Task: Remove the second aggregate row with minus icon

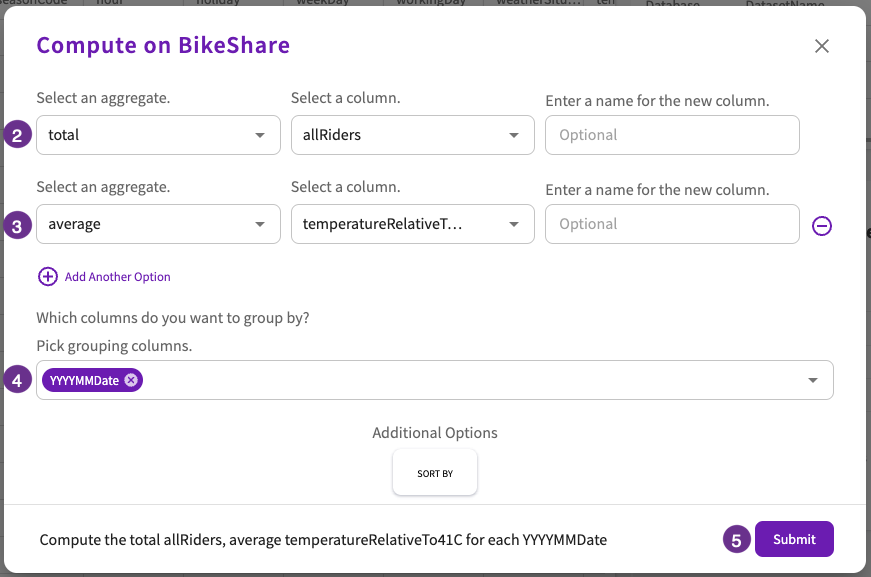Action: 822,225
